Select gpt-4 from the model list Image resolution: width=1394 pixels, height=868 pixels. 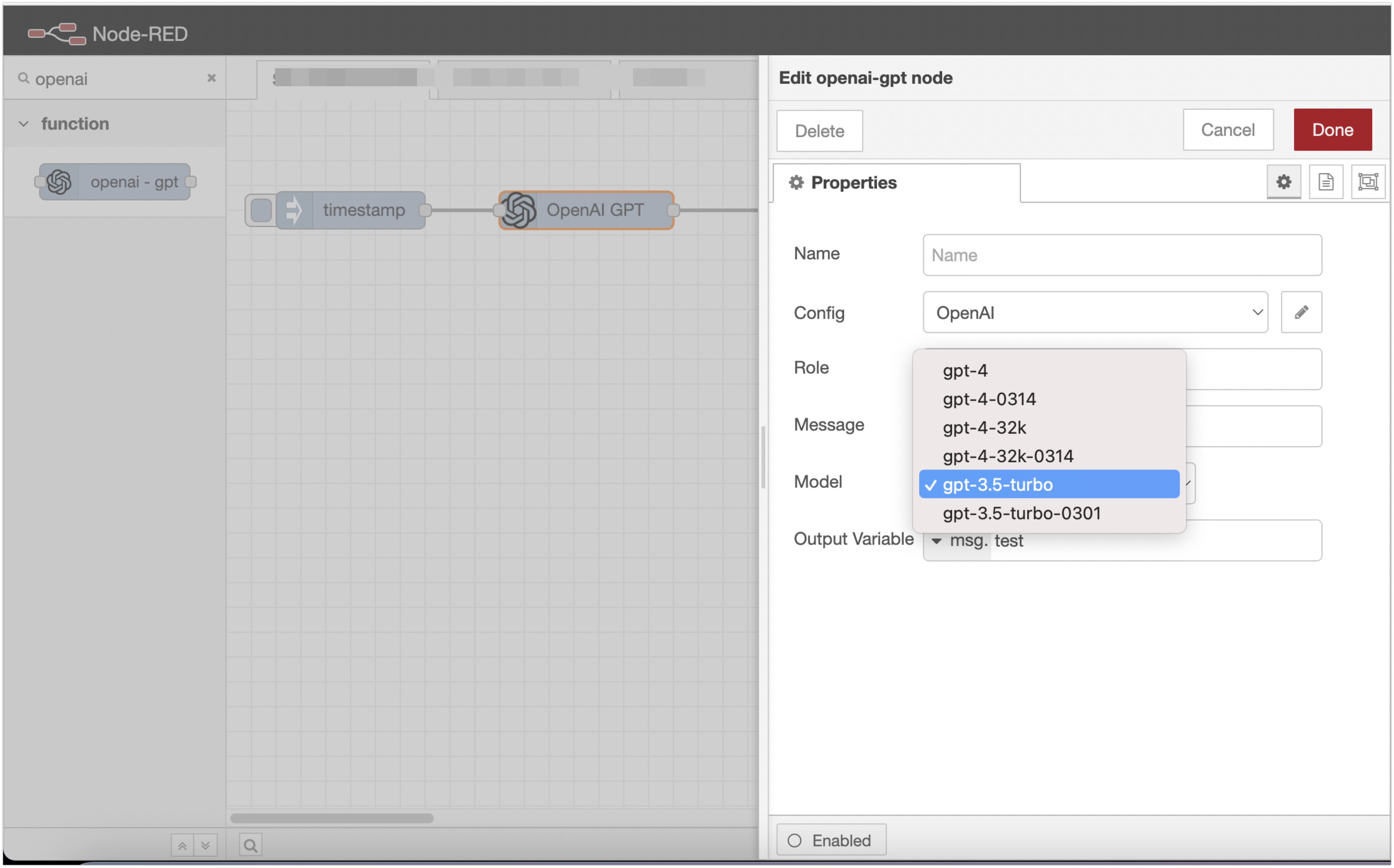click(x=965, y=371)
